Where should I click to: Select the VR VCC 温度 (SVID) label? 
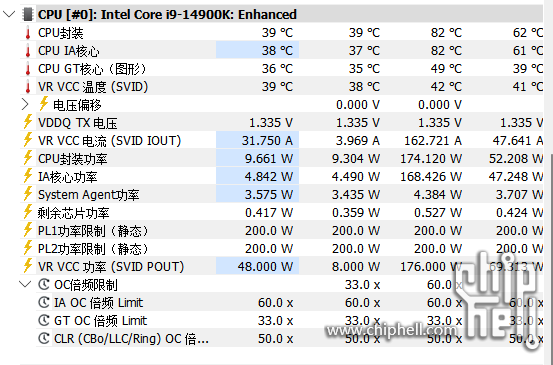(x=93, y=87)
